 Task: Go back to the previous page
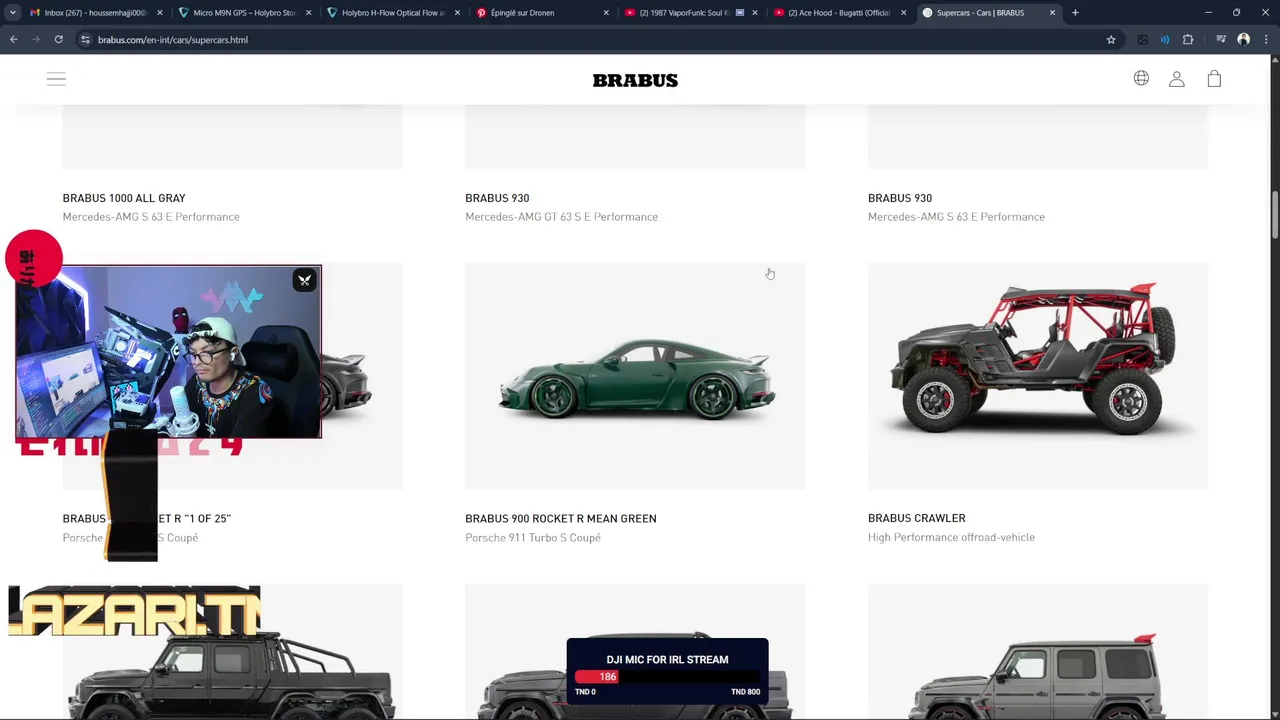(14, 40)
